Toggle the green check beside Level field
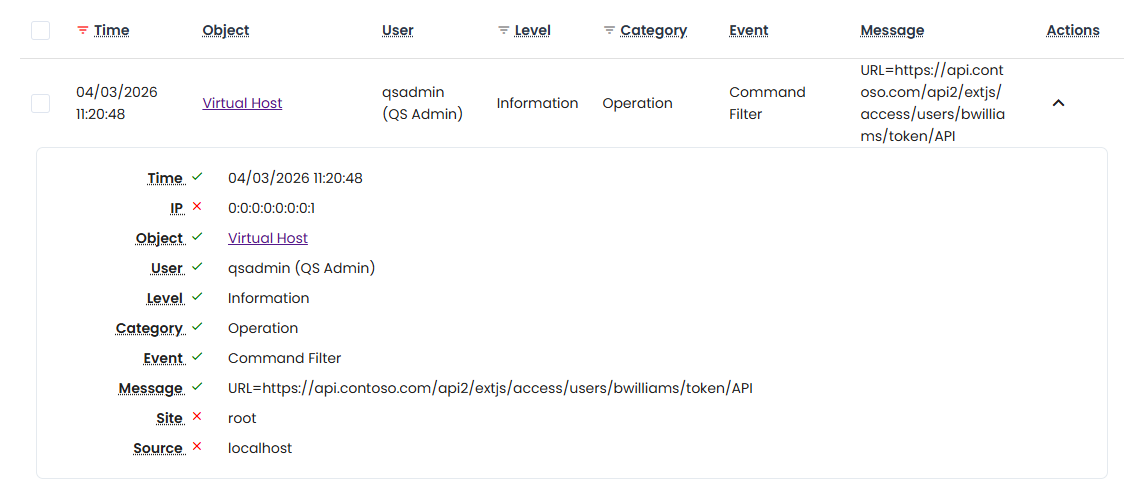This screenshot has width=1146, height=488. point(197,297)
